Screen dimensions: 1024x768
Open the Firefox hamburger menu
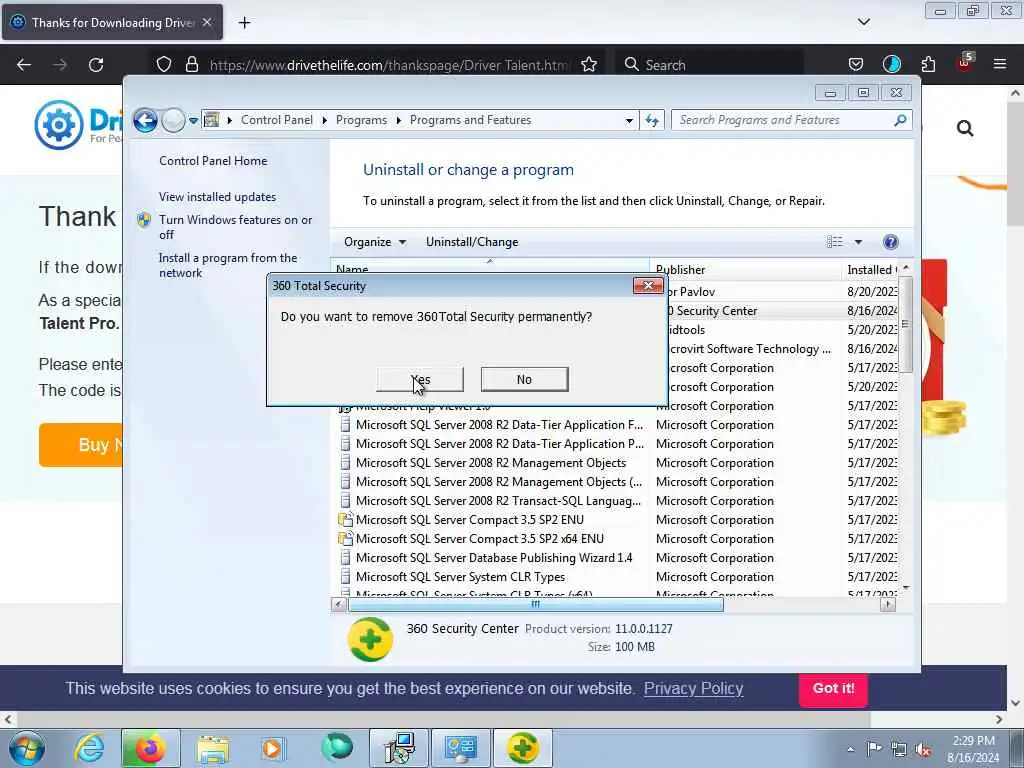coord(1000,65)
